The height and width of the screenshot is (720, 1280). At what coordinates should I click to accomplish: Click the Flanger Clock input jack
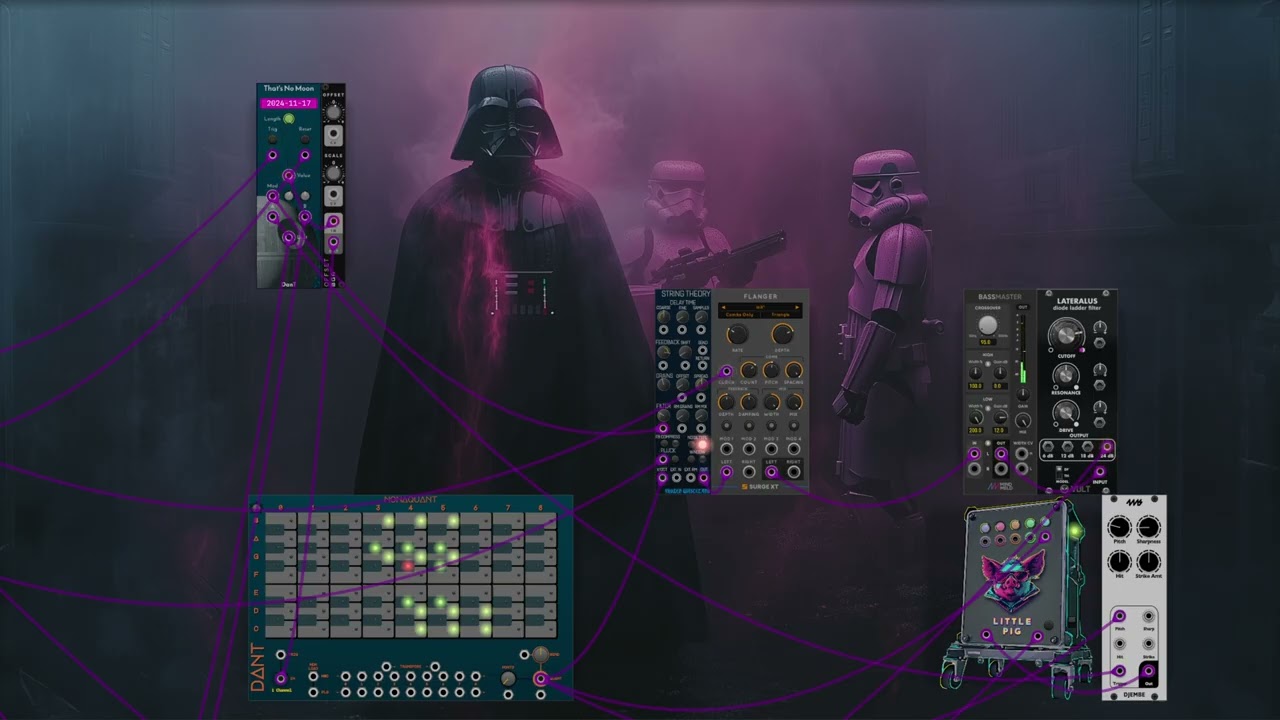pos(726,372)
